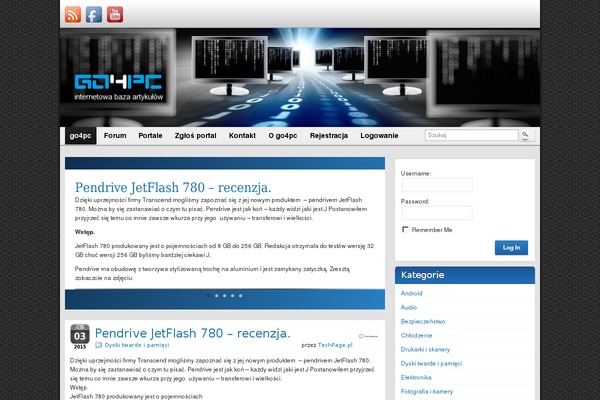The width and height of the screenshot is (600, 400).
Task: Go to the Portale menu item
Action: pos(151,135)
